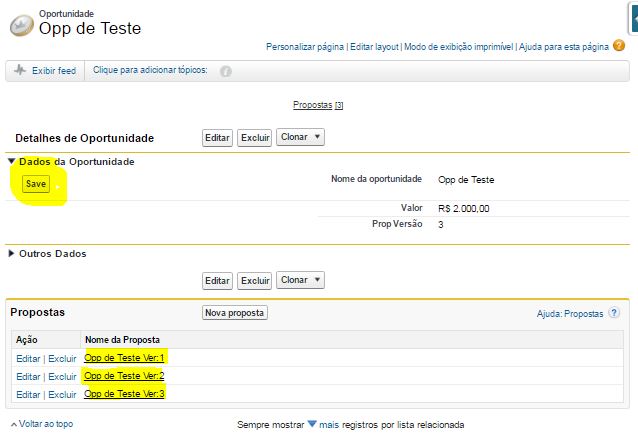
Task: Click Voltar ao topo link
Action: 43,424
